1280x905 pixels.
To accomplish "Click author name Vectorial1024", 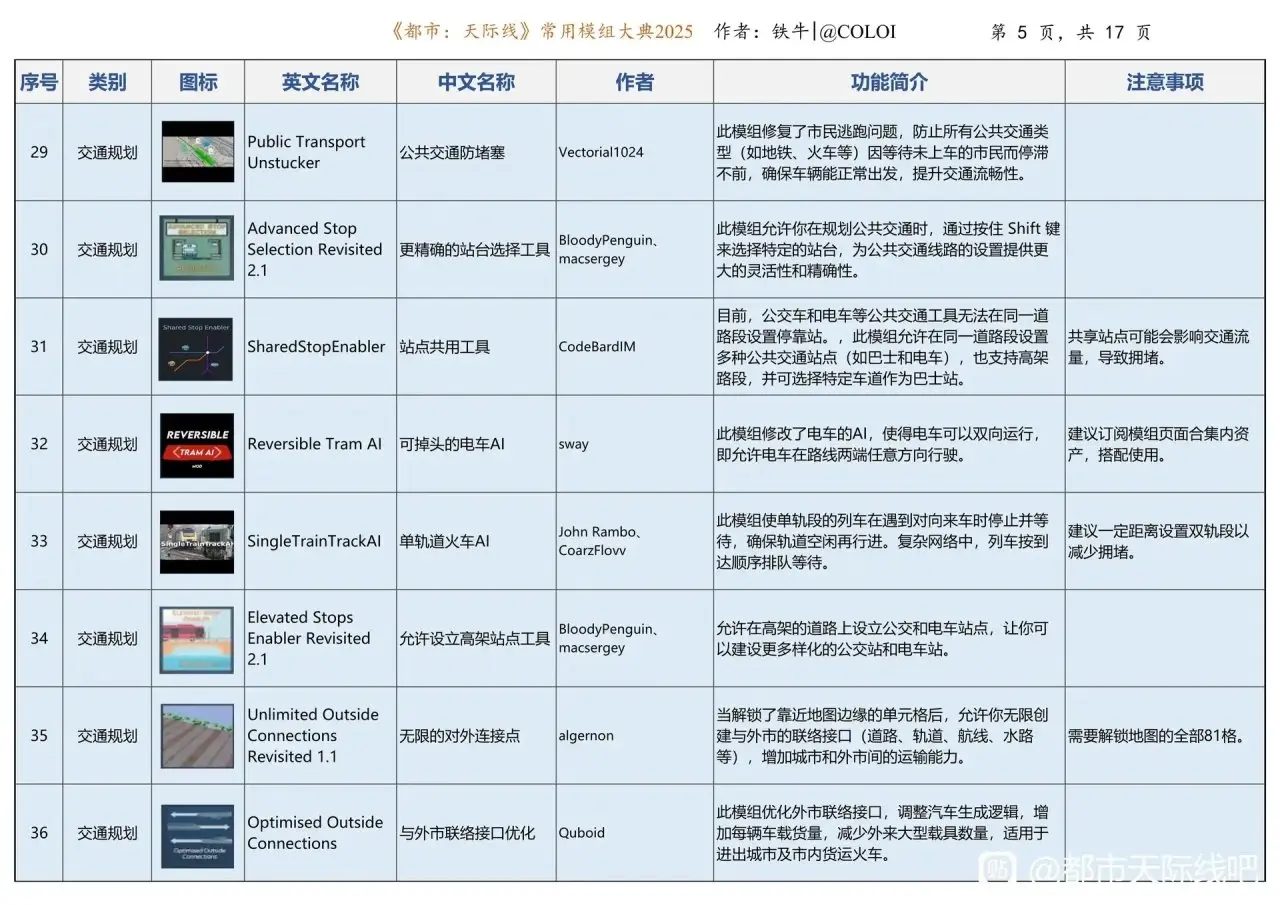I will (x=601, y=152).
